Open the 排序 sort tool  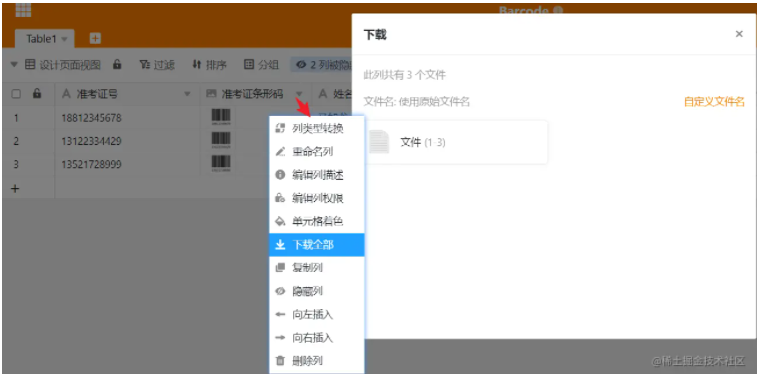pos(209,65)
